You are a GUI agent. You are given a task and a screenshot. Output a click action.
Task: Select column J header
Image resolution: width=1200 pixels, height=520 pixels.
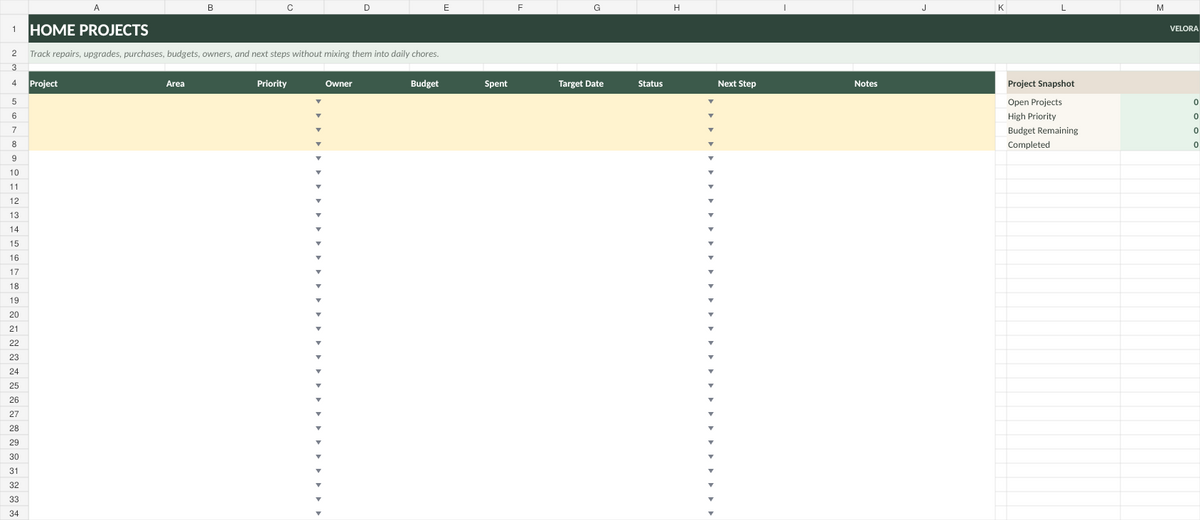[923, 7]
